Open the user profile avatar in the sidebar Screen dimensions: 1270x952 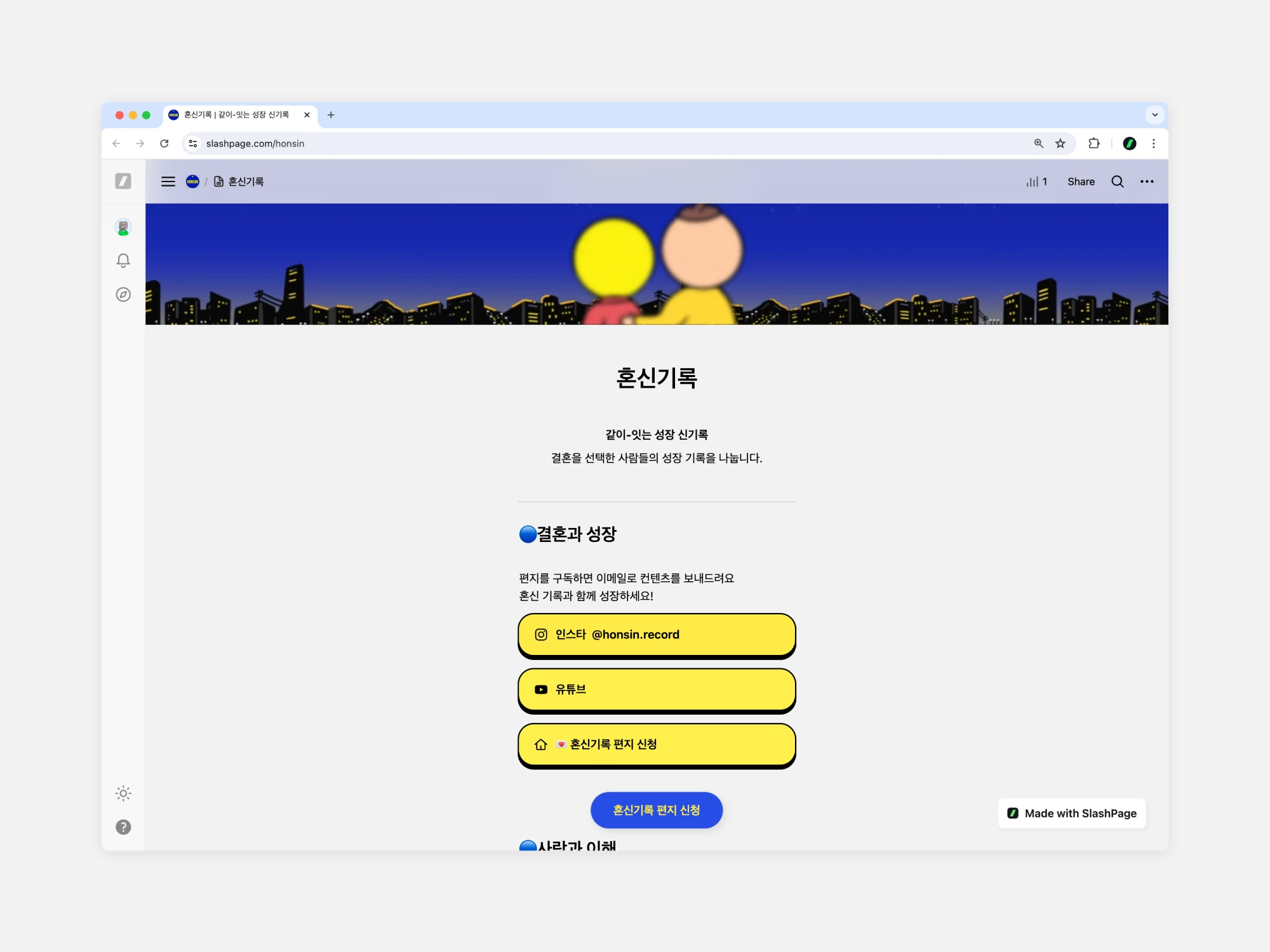[x=123, y=227]
